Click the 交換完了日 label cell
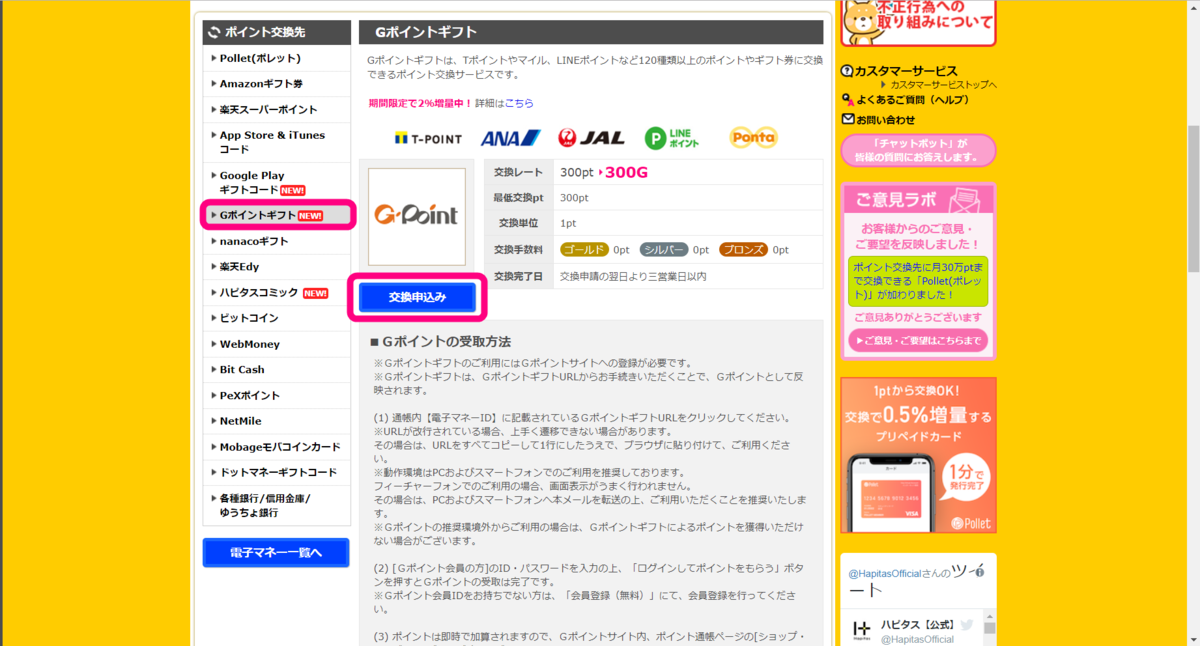 pos(518,276)
